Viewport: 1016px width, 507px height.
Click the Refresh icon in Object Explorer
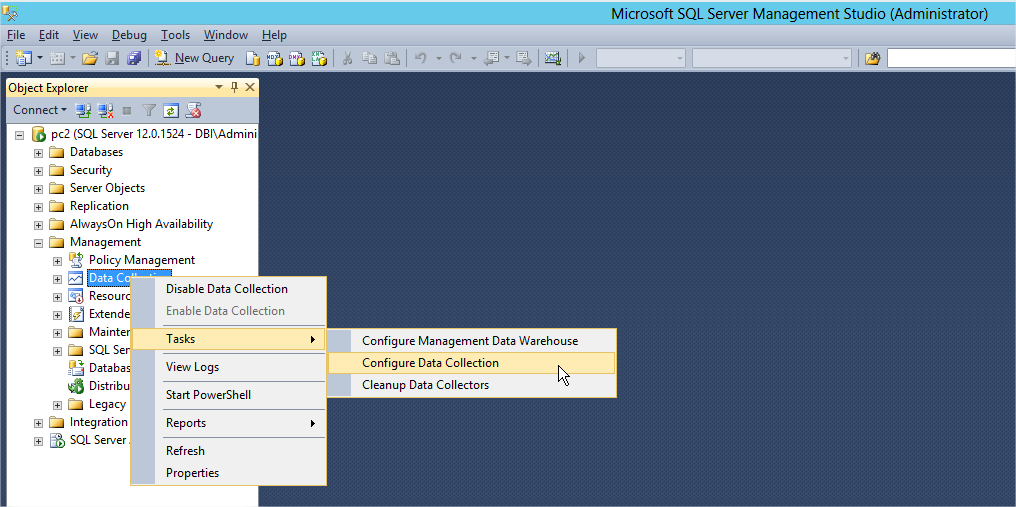pyautogui.click(x=170, y=110)
